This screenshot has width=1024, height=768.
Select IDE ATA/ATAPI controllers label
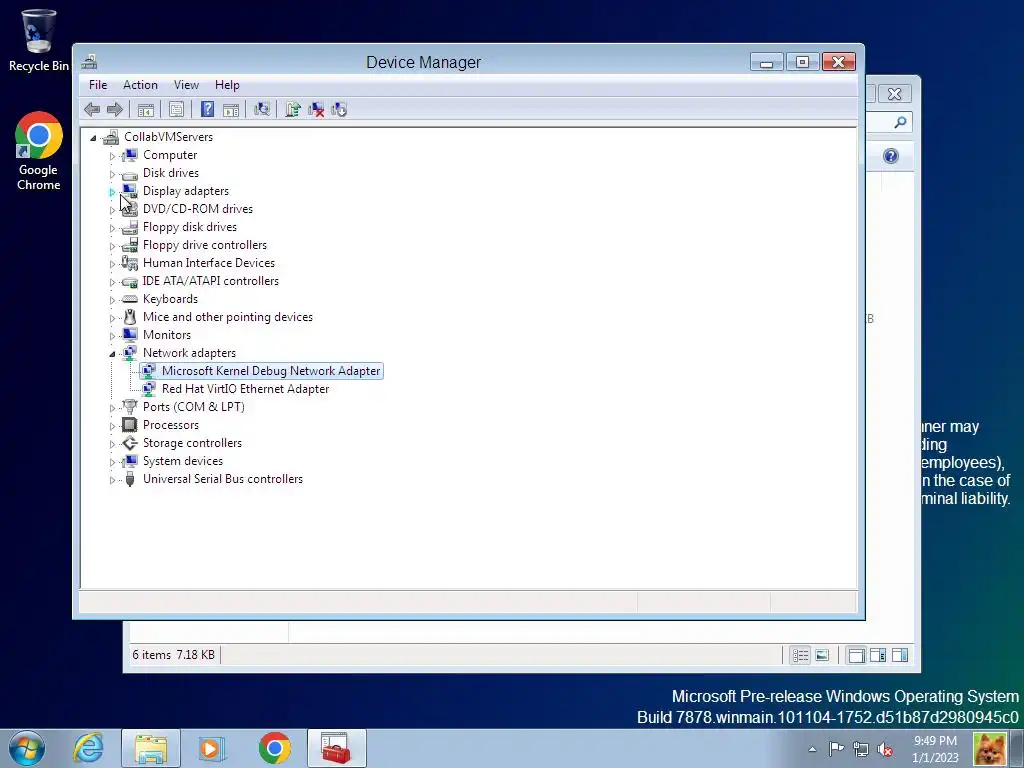click(x=210, y=281)
